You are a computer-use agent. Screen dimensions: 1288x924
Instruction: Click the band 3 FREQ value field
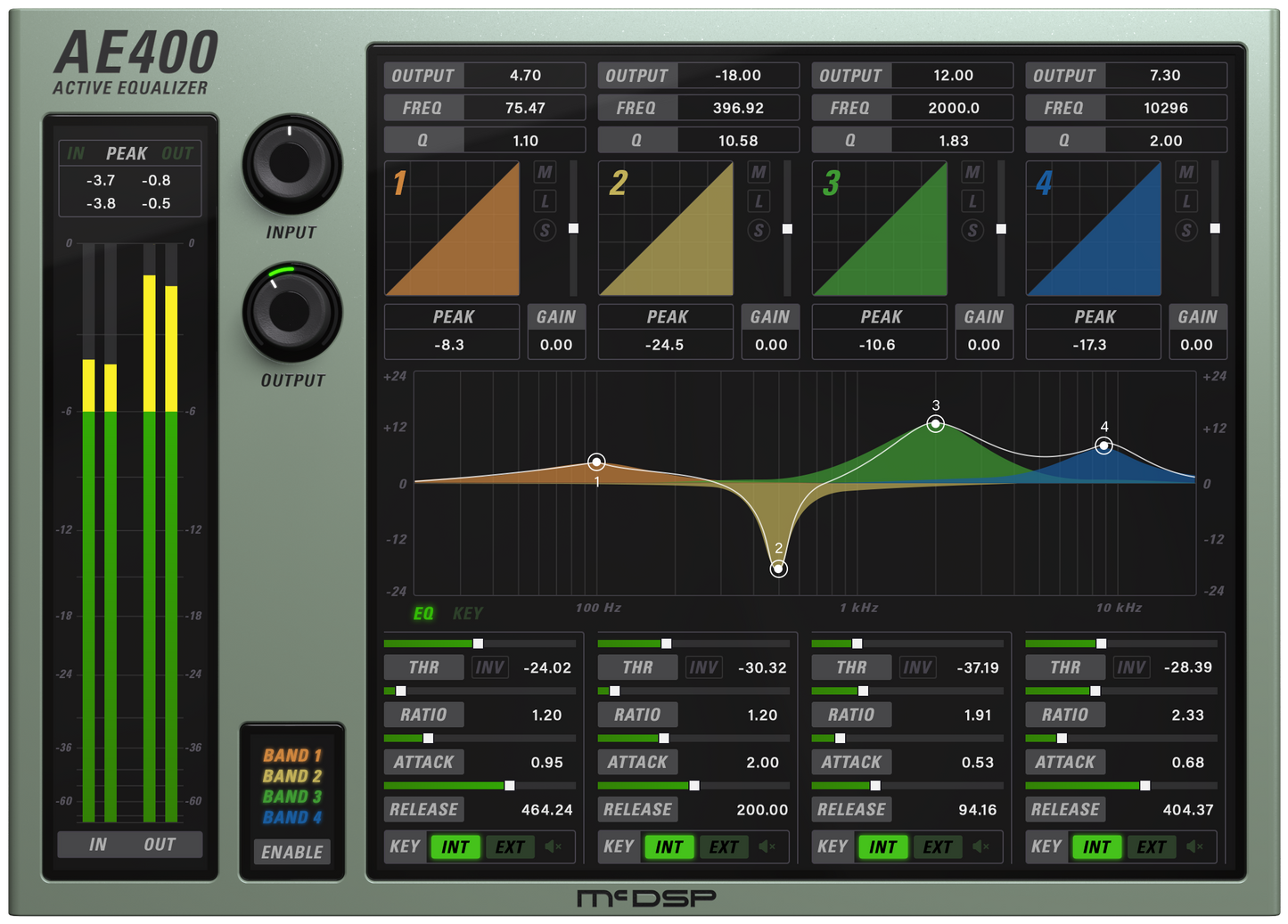pos(952,107)
